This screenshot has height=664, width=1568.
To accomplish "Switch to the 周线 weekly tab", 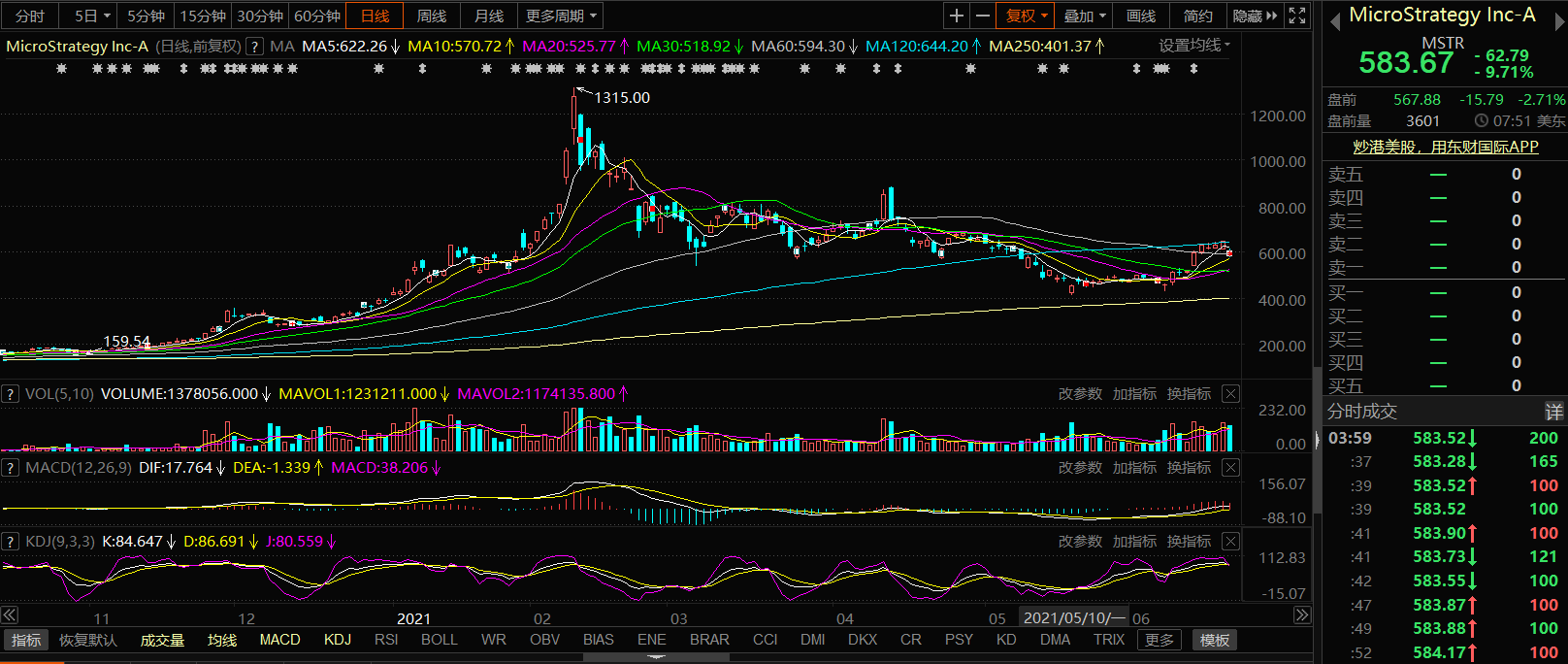I will pos(432,16).
